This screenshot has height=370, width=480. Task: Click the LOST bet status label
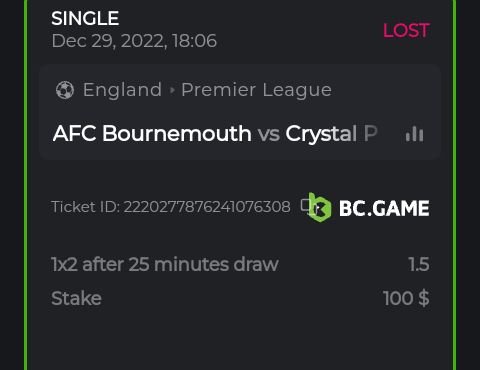(406, 31)
